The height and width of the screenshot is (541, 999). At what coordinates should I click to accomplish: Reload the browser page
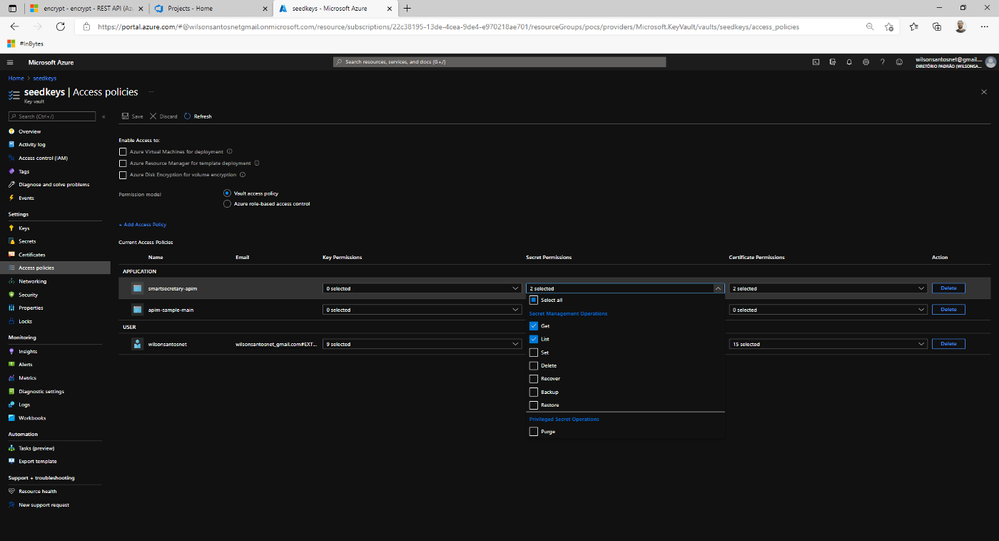pyautogui.click(x=61, y=27)
